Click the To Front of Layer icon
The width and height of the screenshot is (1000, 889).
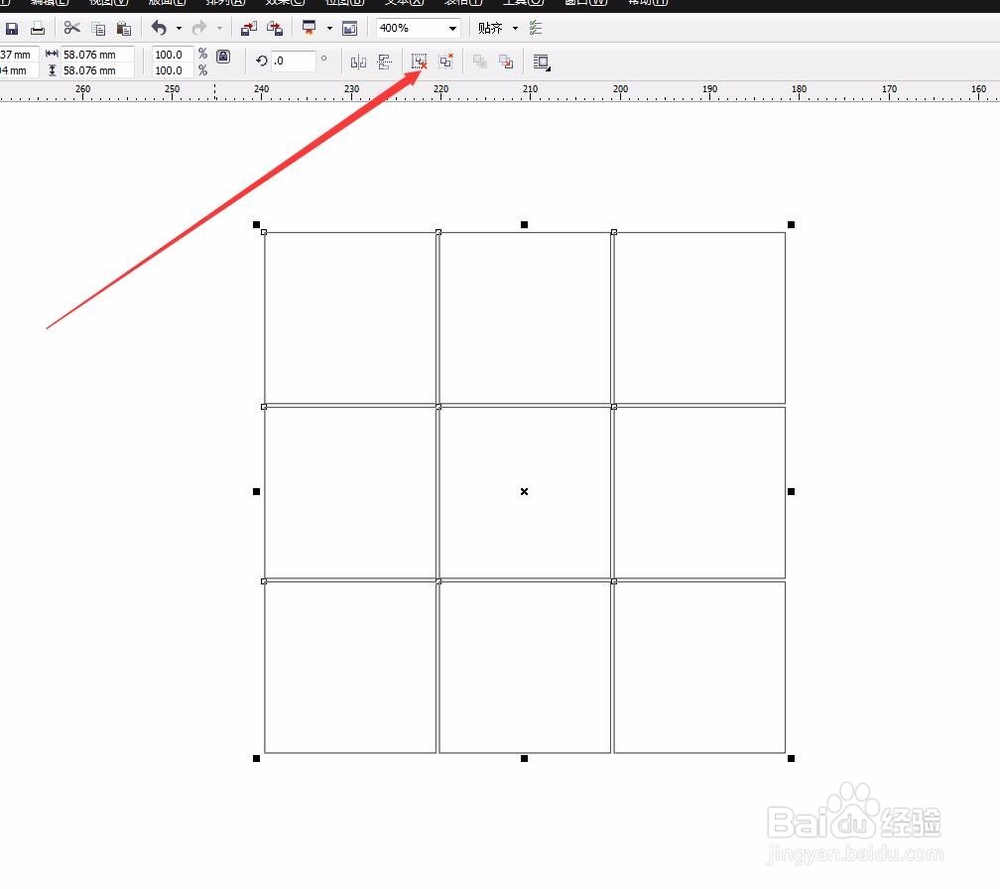(480, 61)
